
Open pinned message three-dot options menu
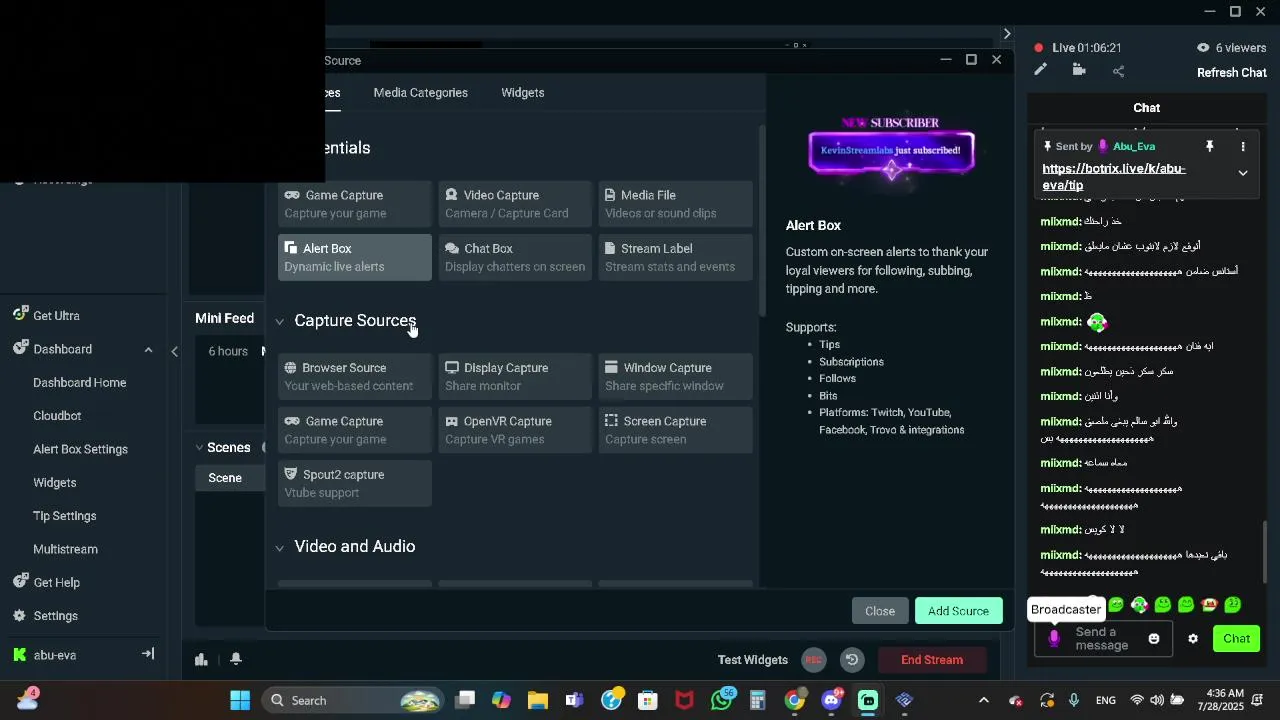point(1243,146)
